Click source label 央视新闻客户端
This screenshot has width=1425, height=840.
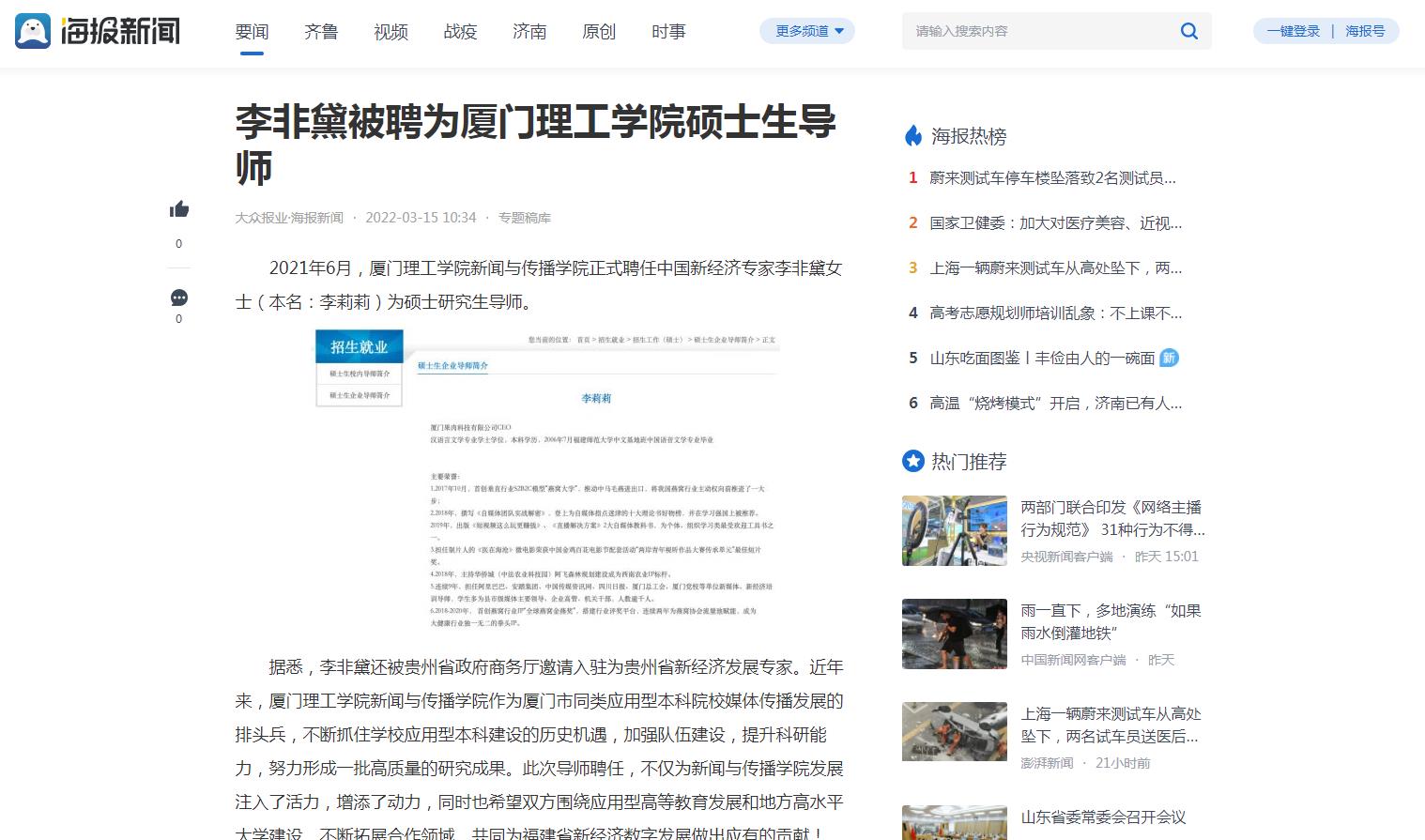[x=1066, y=557]
